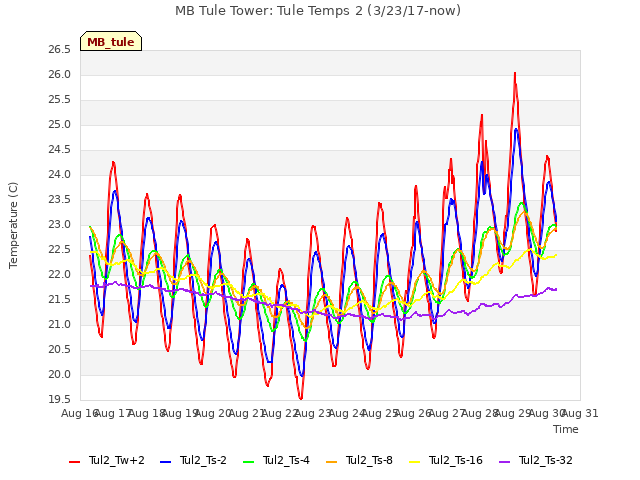Image resolution: width=640 pixels, height=480 pixels.
Task: Click the 19.5 y-axis tick label
Action: [x=60, y=399]
